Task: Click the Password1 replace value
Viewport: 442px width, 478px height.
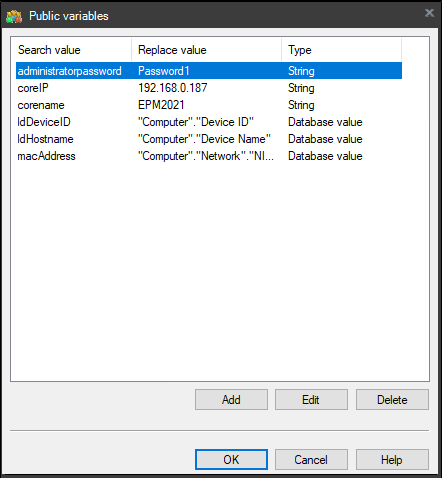Action: click(164, 71)
